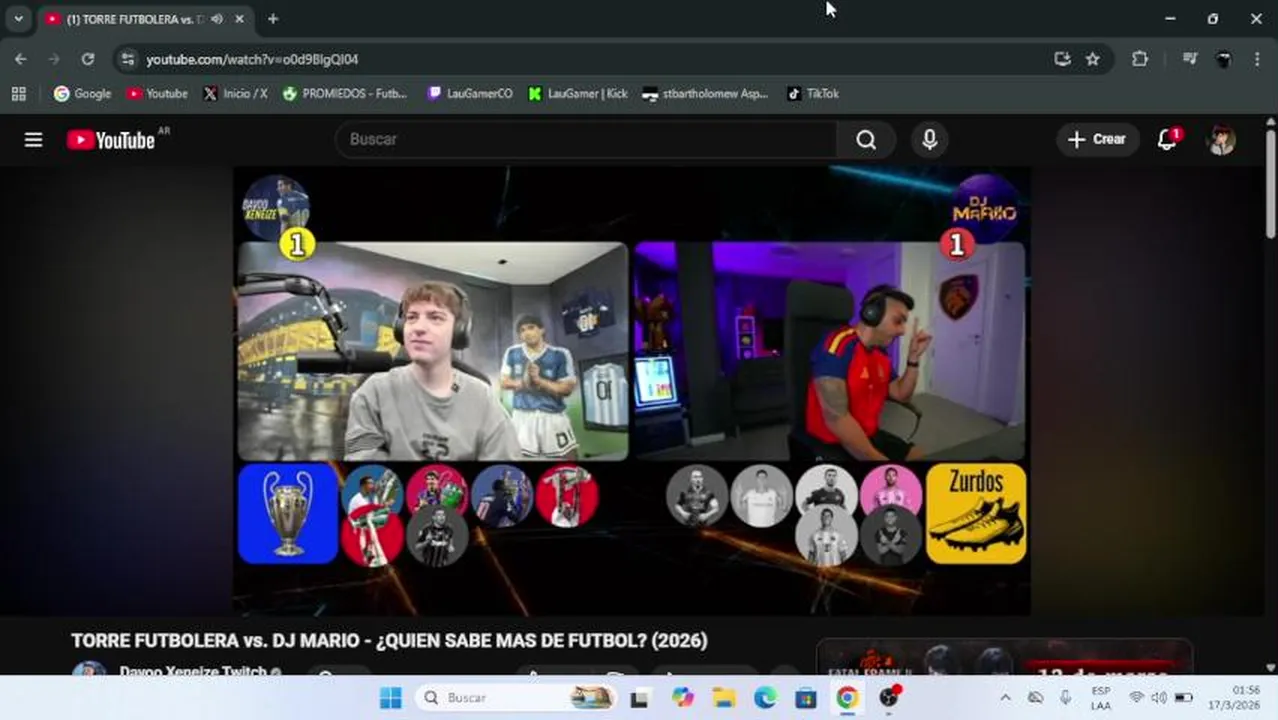
Task: Open Microsoft Store from taskbar
Action: (x=806, y=698)
